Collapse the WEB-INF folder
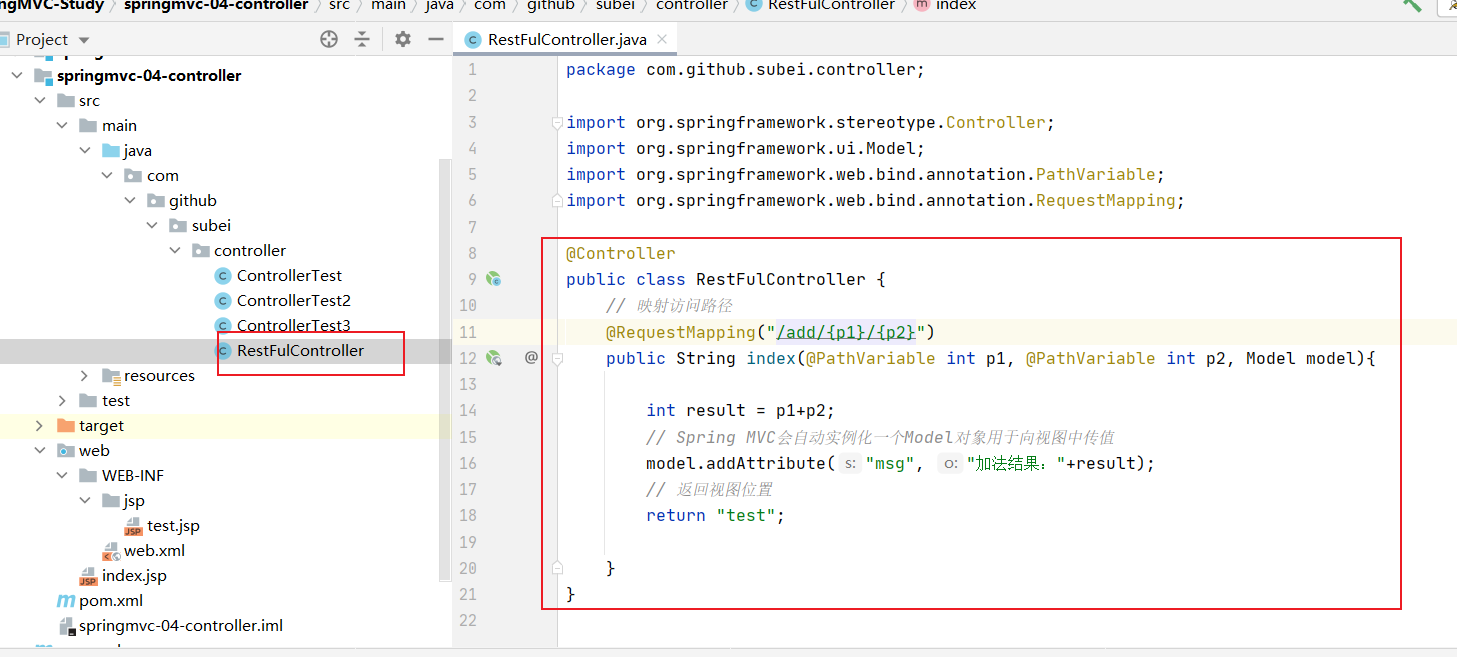The height and width of the screenshot is (657, 1457). (x=62, y=476)
